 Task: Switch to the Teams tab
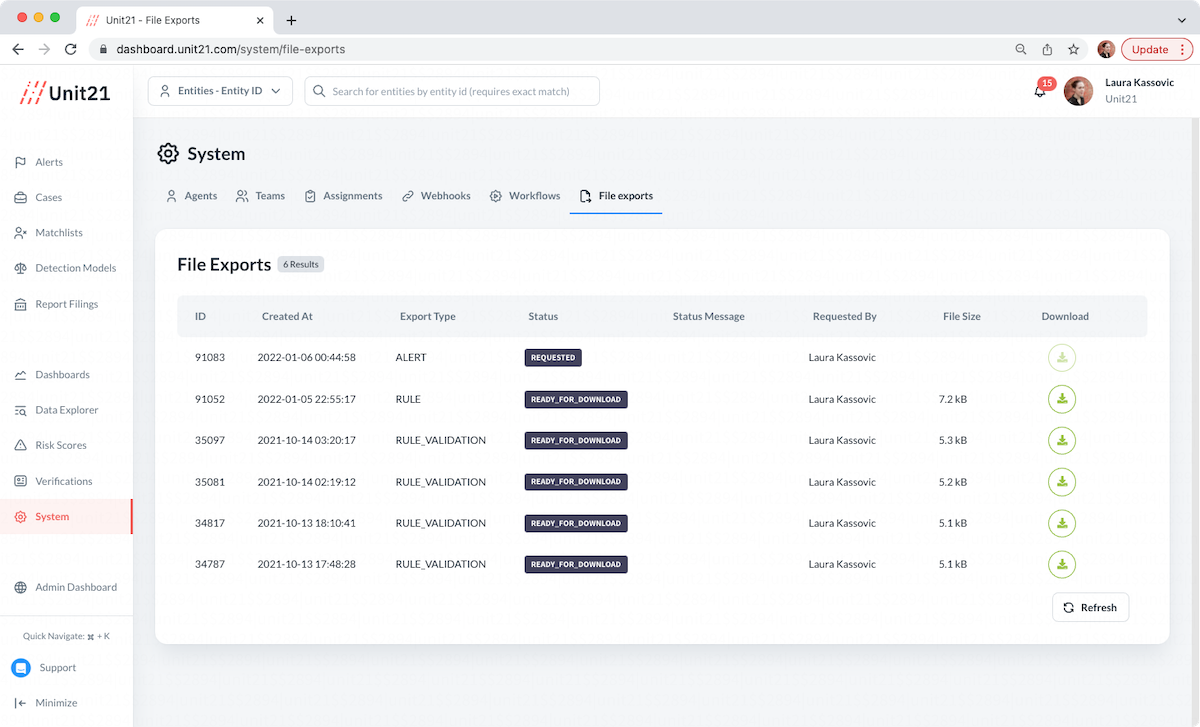pyautogui.click(x=260, y=196)
